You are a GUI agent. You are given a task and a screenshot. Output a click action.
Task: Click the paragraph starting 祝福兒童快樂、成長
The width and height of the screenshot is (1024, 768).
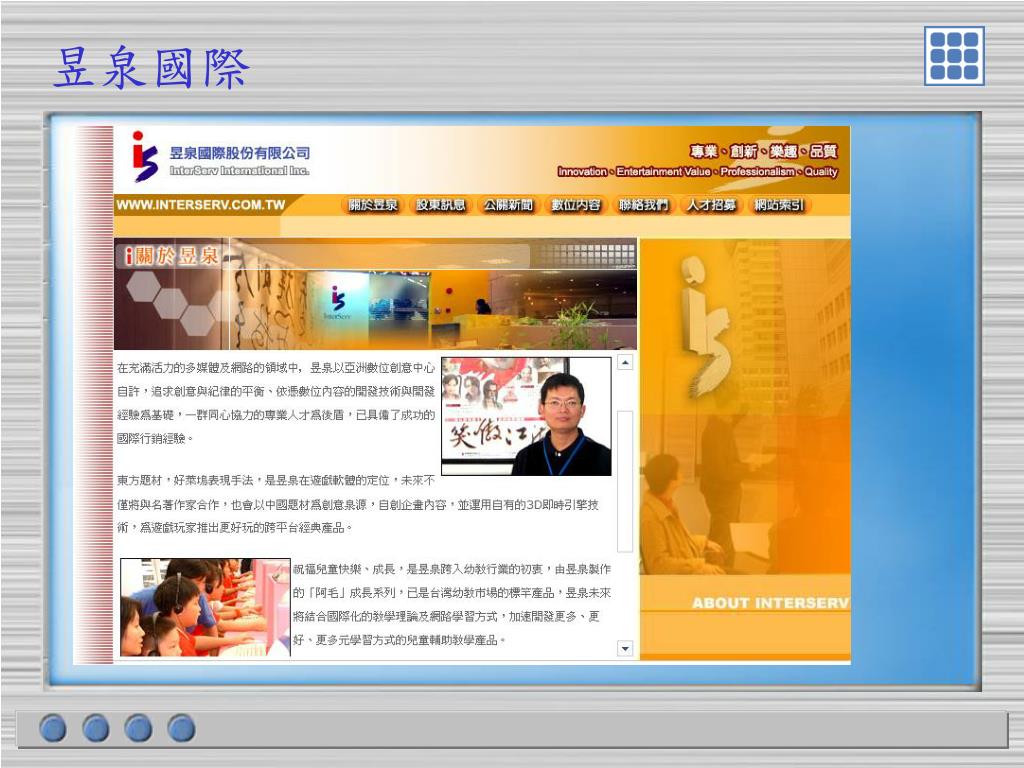(x=452, y=605)
